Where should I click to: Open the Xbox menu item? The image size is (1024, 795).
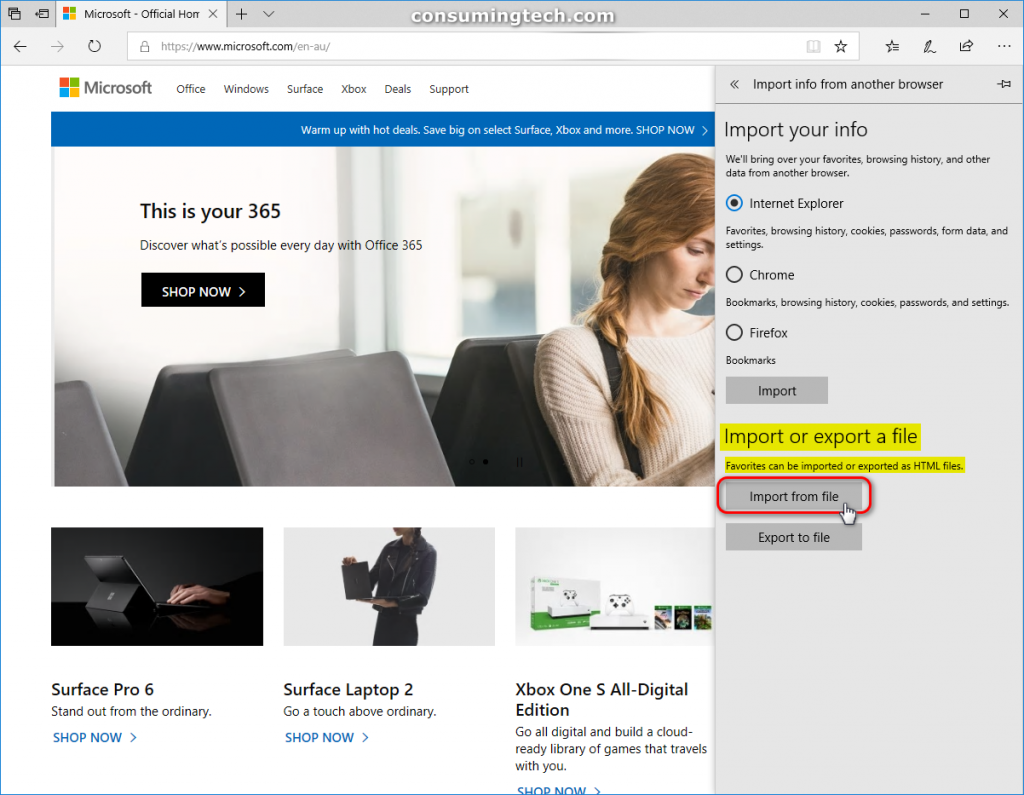pos(354,89)
